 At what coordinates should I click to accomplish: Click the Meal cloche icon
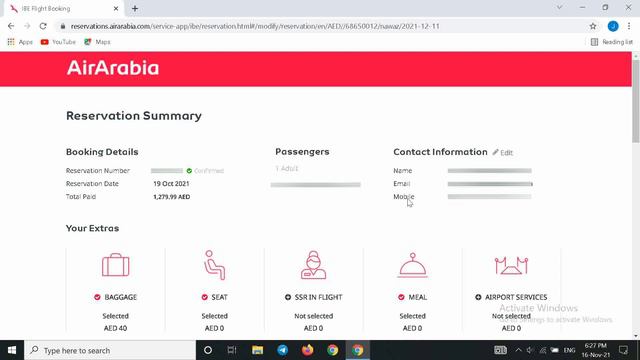412,265
